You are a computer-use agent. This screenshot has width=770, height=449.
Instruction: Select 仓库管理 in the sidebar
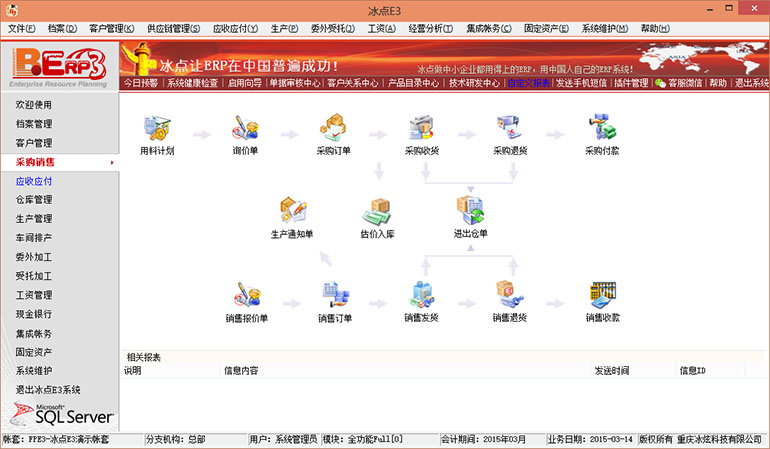click(33, 199)
